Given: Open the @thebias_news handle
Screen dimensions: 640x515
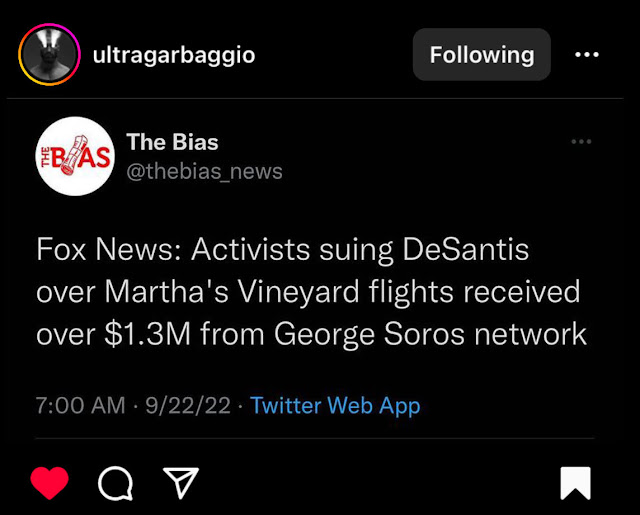Looking at the screenshot, I should coord(204,171).
